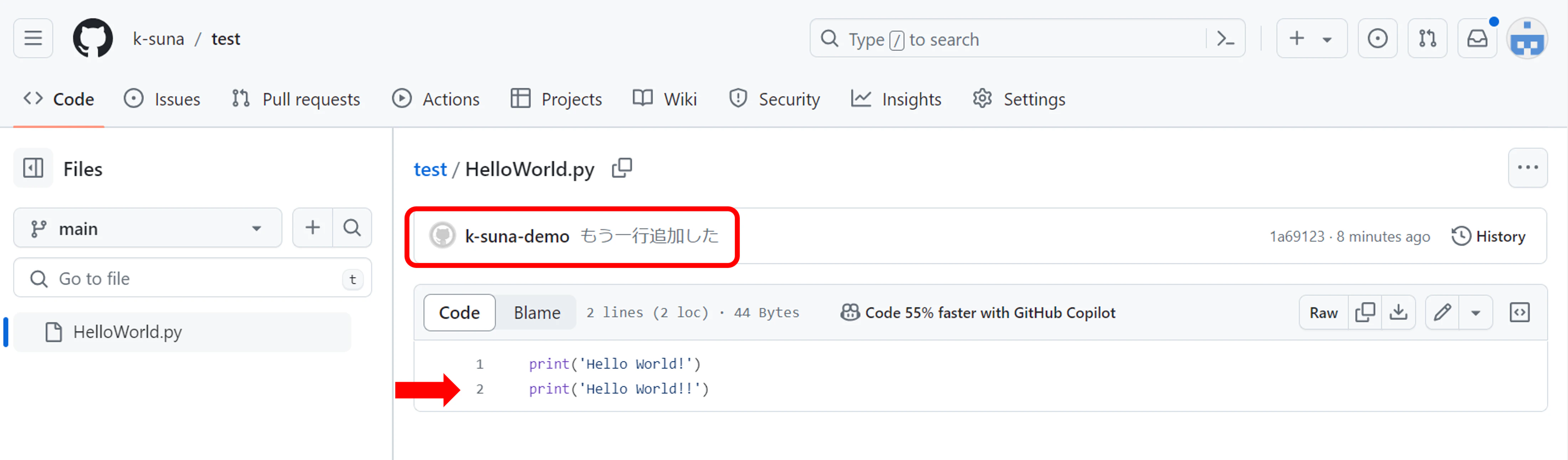Open the Pull requests icon in top bar

pos(1427,38)
